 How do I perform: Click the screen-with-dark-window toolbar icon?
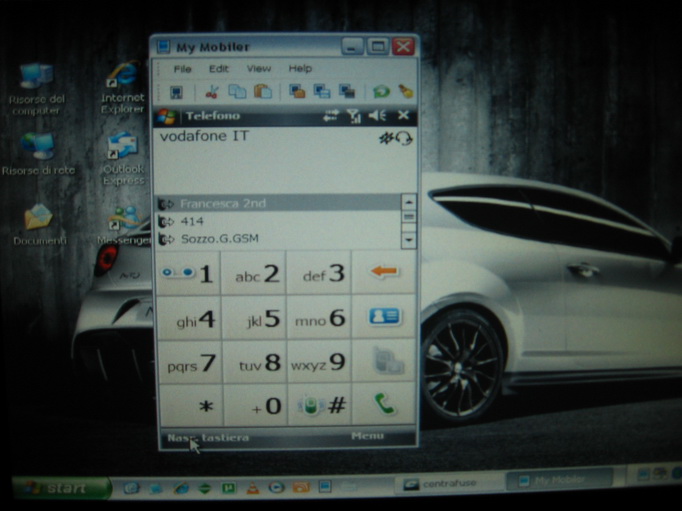tap(347, 91)
